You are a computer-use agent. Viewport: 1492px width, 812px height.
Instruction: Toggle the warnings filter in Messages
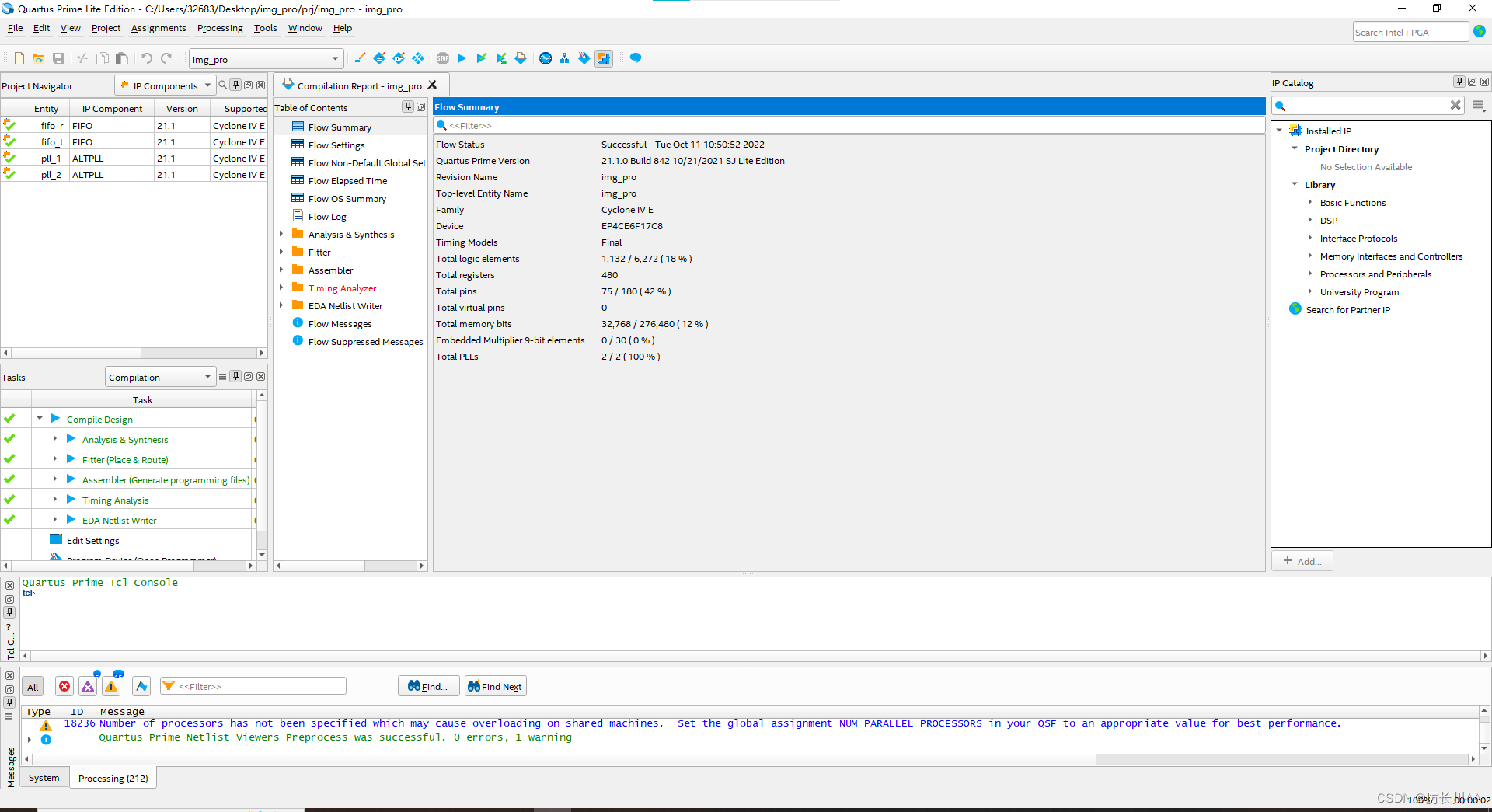click(x=112, y=686)
